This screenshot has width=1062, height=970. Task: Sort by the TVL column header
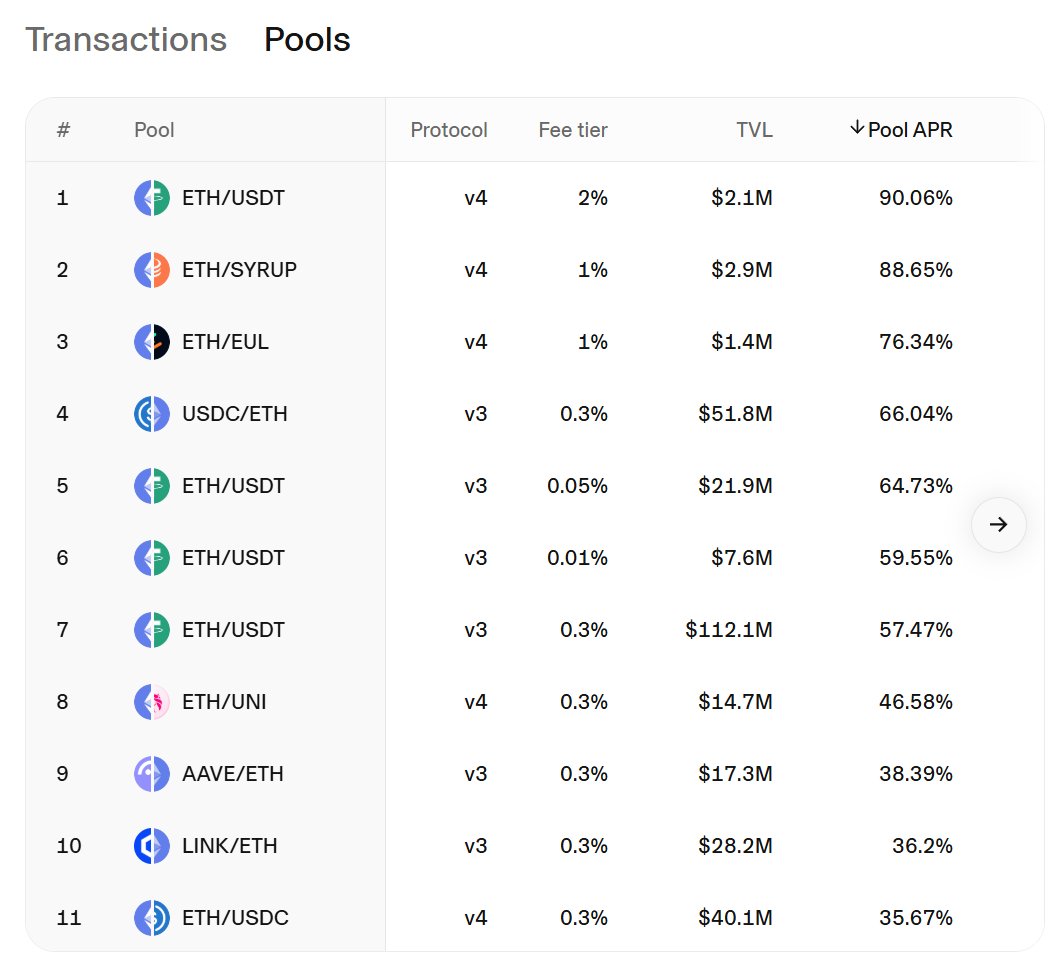[755, 129]
